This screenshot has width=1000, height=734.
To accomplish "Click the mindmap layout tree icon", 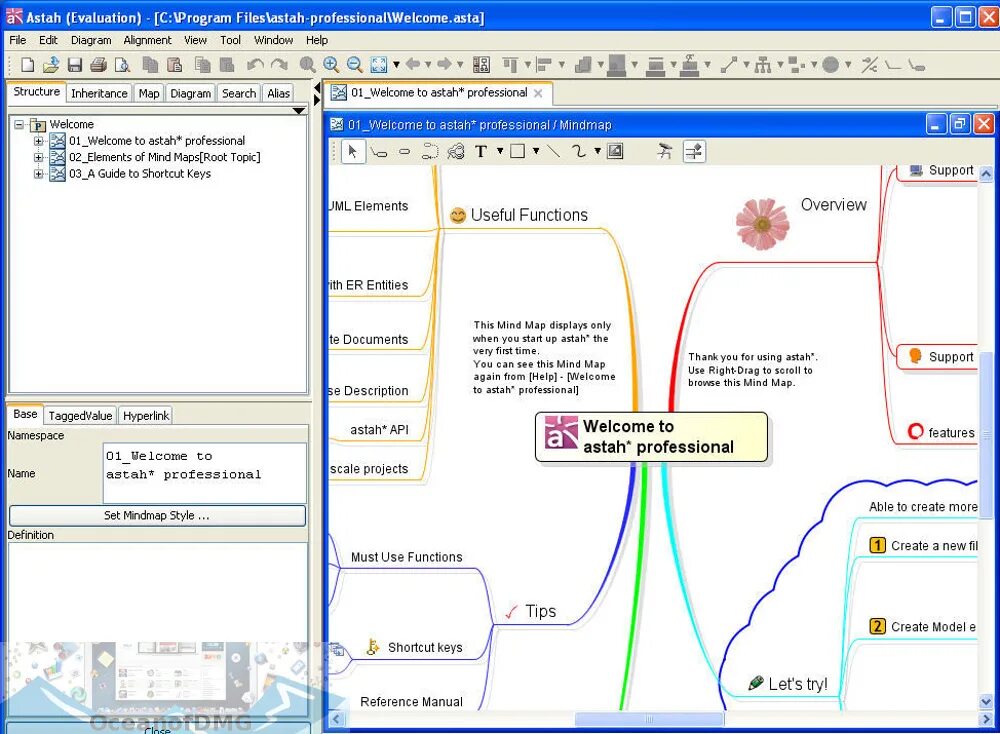I will [763, 64].
